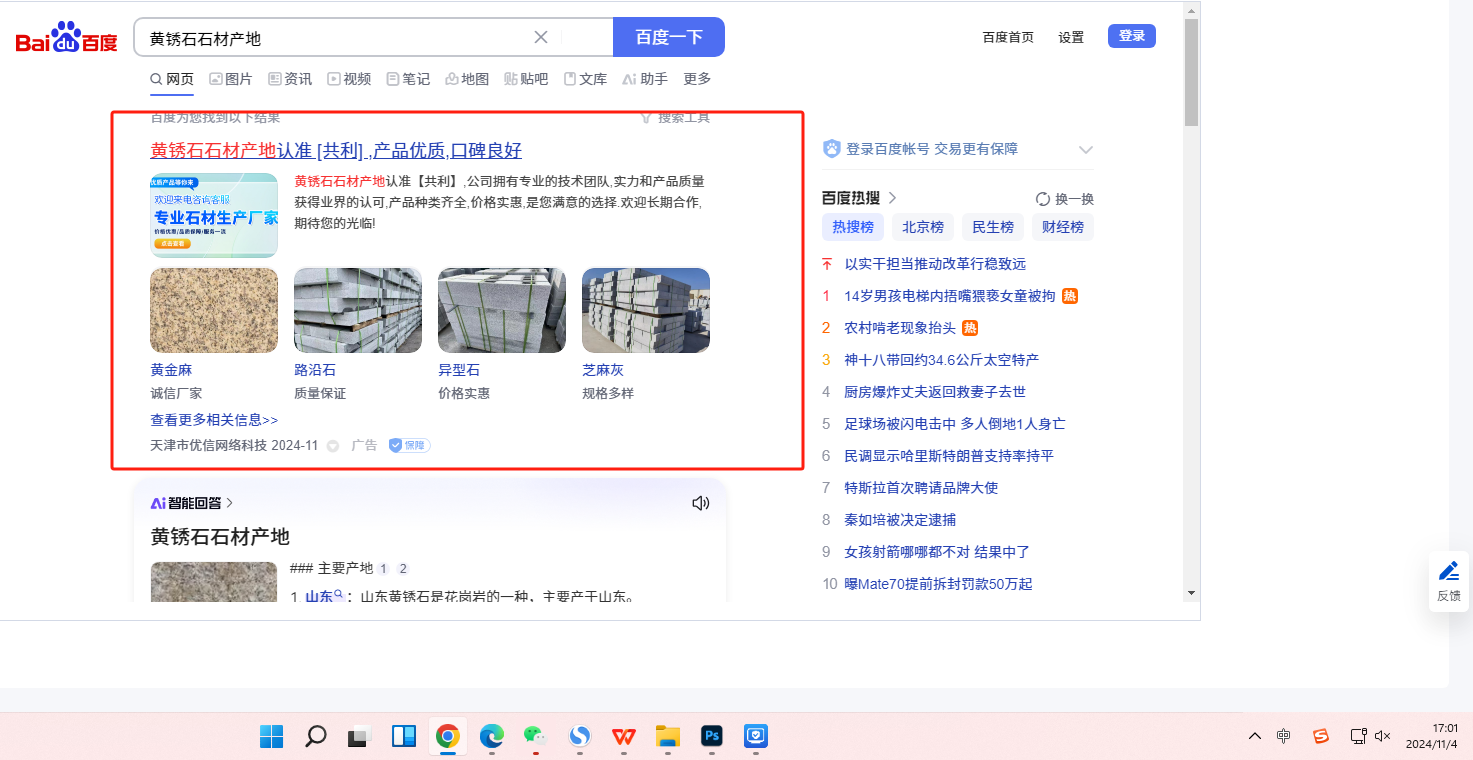The image size is (1473, 760).
Task: Open hot search 神十八带回约34.6公斤太空特产
Action: [942, 360]
